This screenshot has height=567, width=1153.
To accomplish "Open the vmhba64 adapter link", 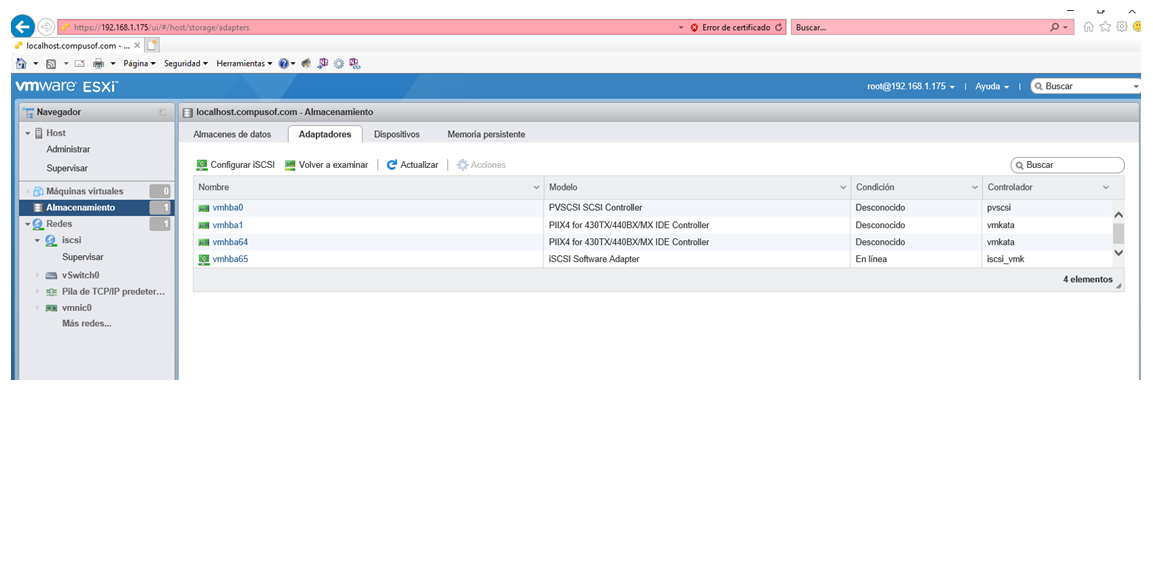I will click(x=230, y=242).
